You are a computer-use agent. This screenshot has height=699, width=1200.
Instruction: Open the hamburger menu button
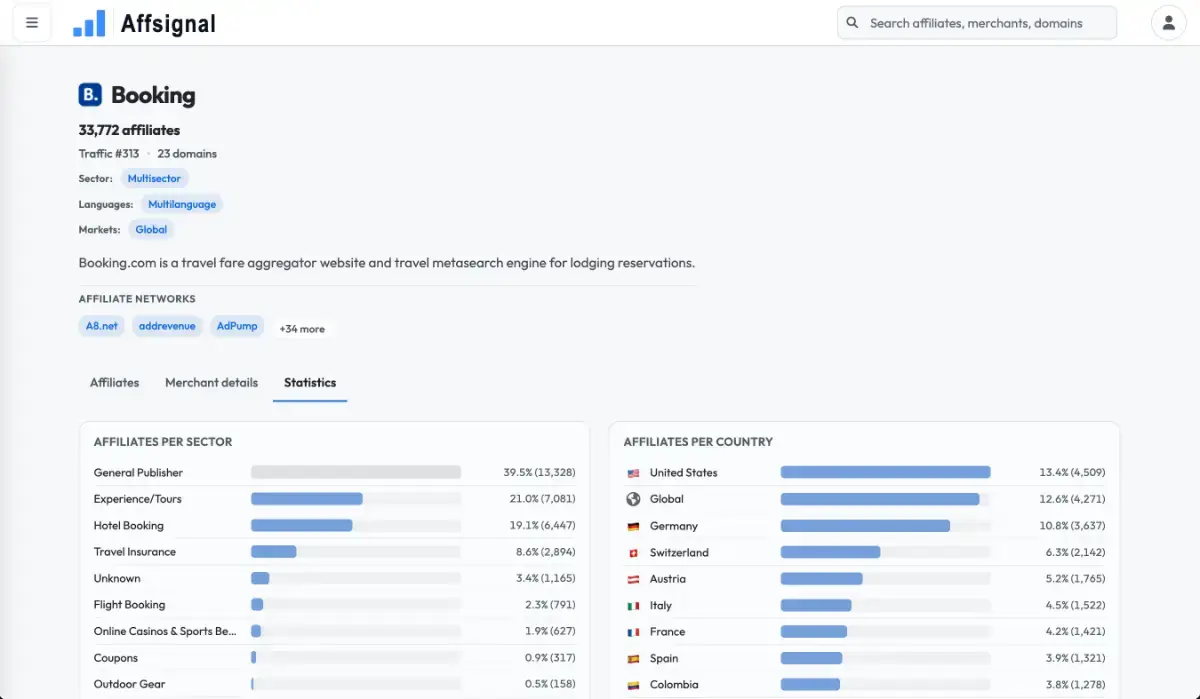click(32, 22)
